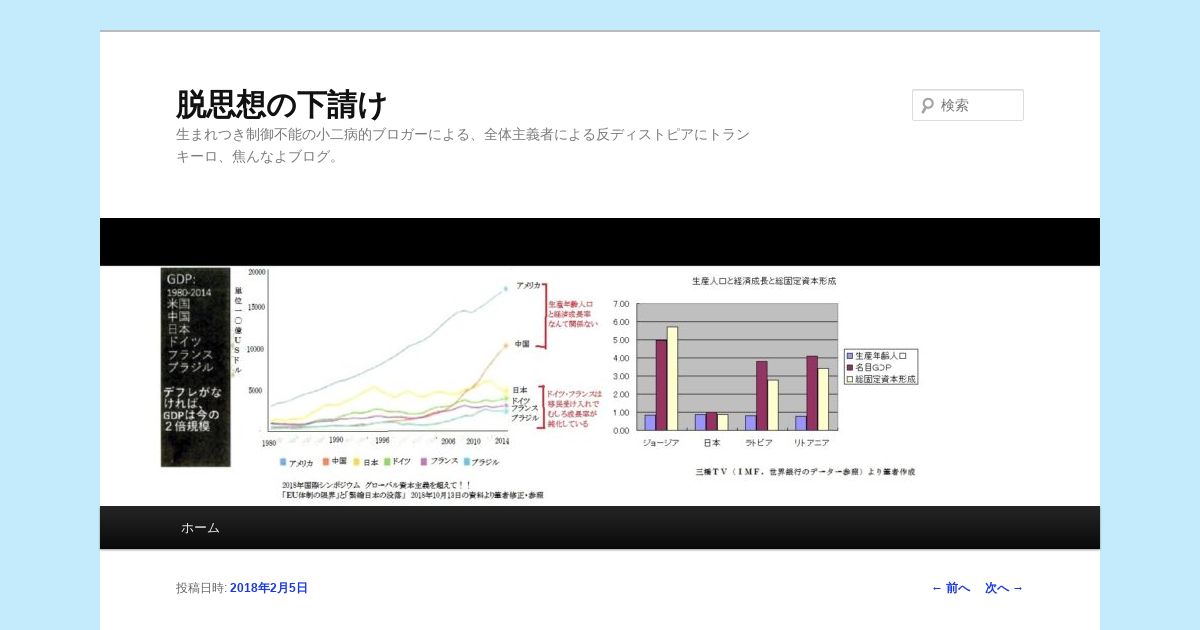This screenshot has height=630, width=1200.
Task: Open the 2018年2月5日 post date link
Action: pos(269,588)
